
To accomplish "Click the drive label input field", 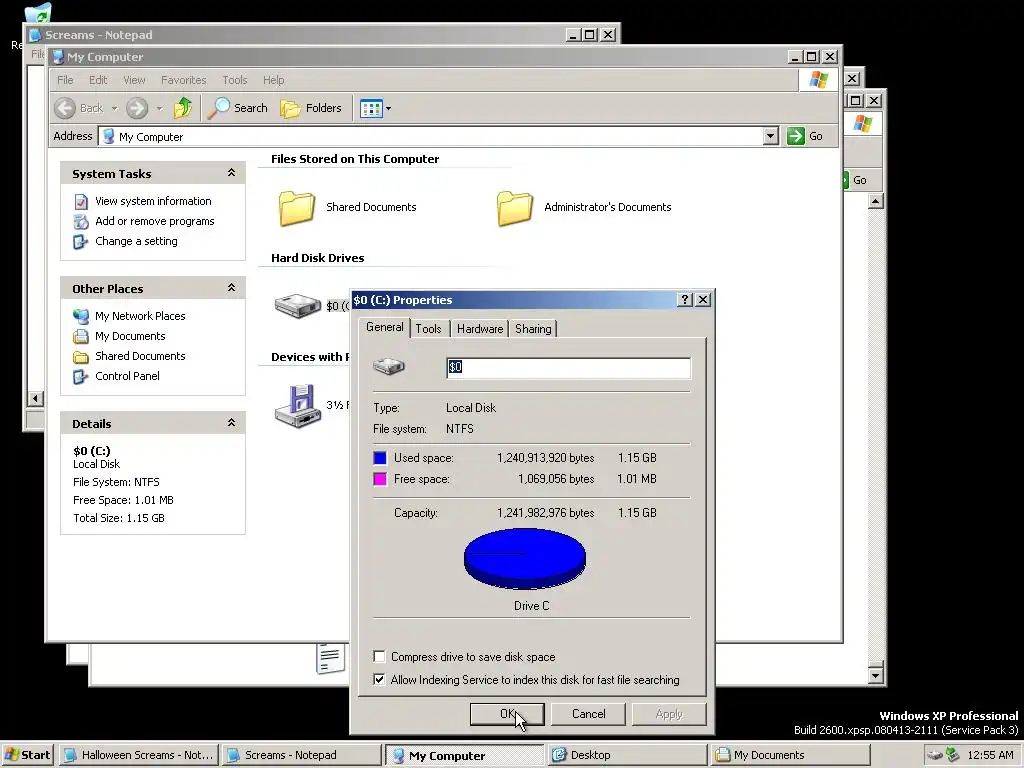I will (568, 367).
